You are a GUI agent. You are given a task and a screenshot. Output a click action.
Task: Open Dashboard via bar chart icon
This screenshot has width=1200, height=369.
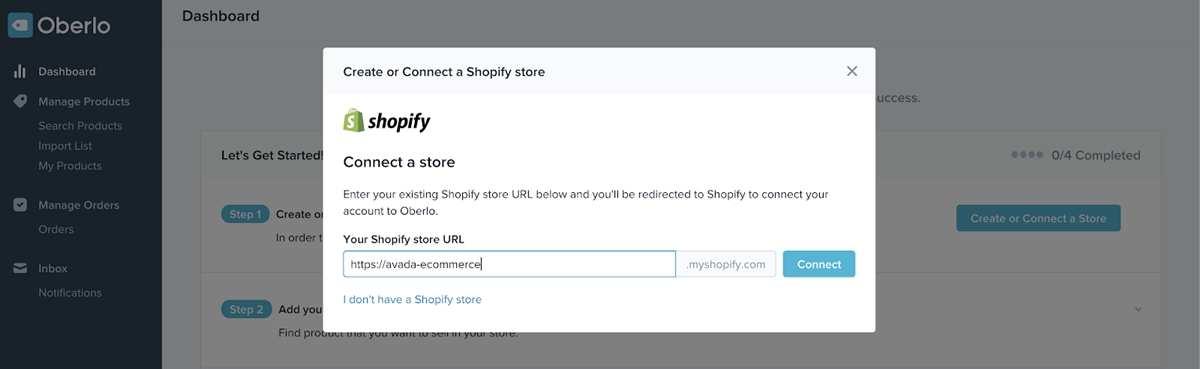click(x=20, y=72)
